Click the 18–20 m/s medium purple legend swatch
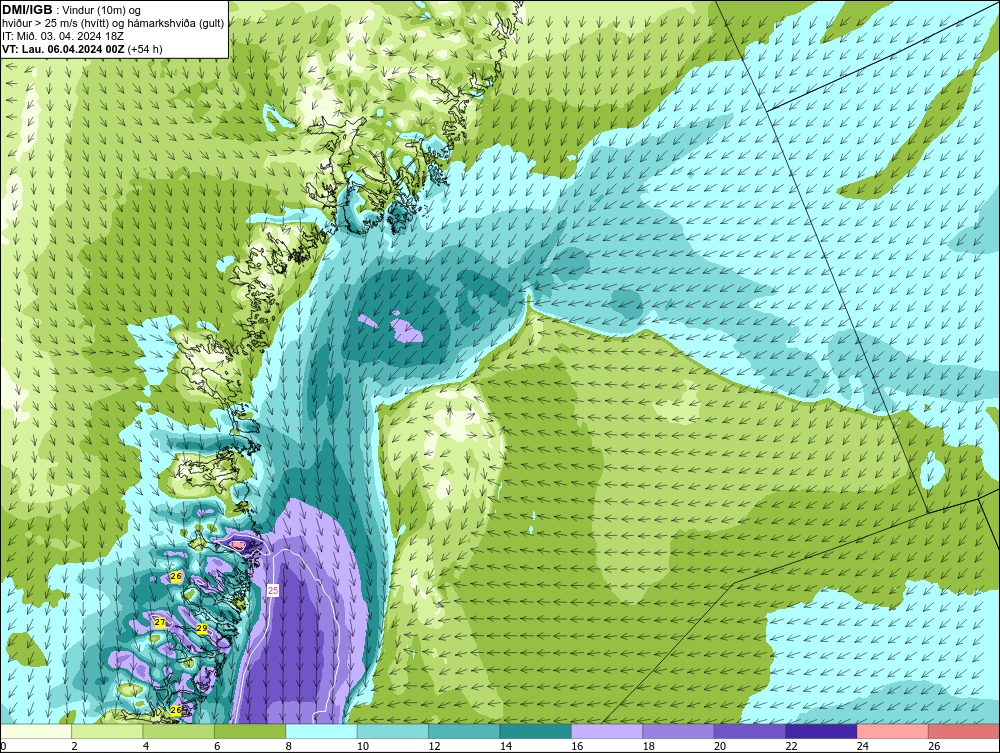The height and width of the screenshot is (753, 1000). coord(679,731)
